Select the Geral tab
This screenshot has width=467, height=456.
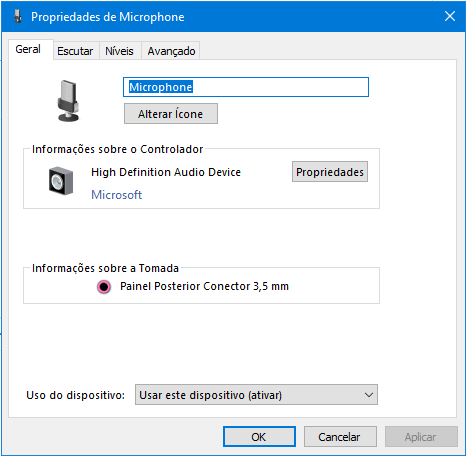(28, 49)
